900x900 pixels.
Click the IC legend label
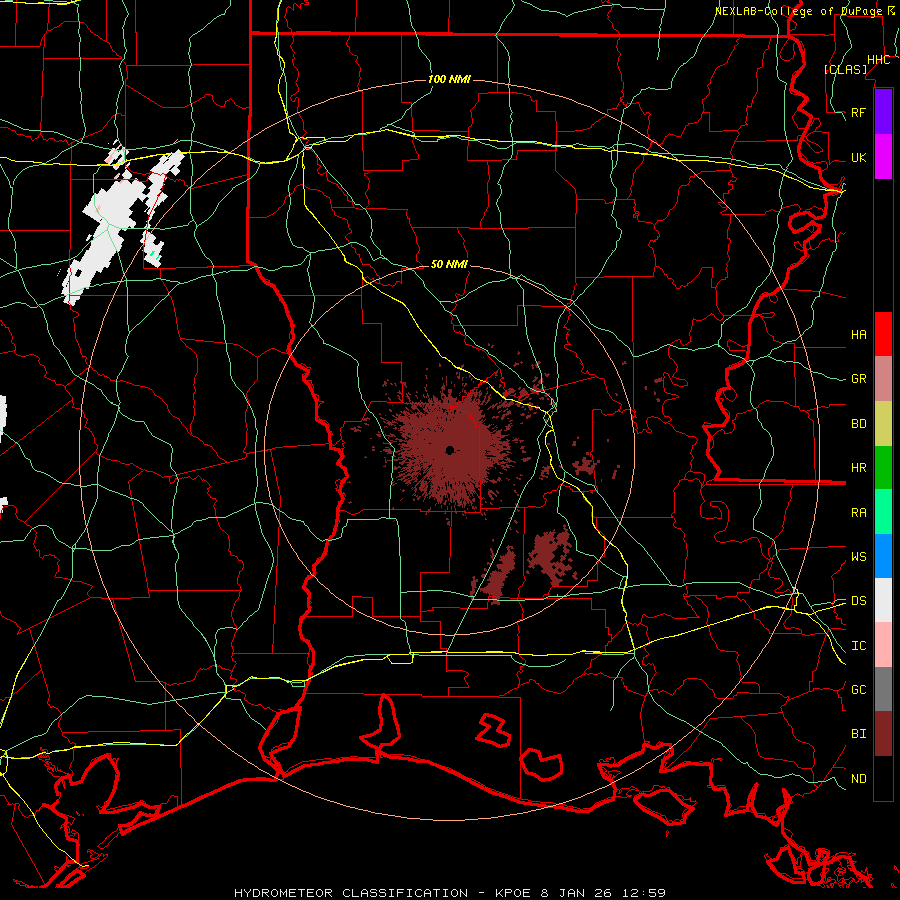tap(858, 646)
